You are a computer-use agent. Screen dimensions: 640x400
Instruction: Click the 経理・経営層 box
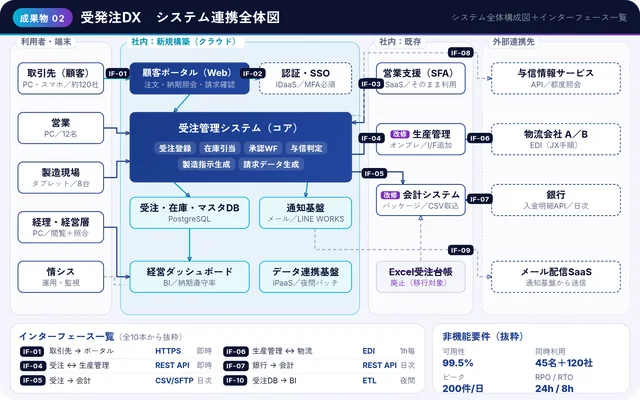pos(61,227)
